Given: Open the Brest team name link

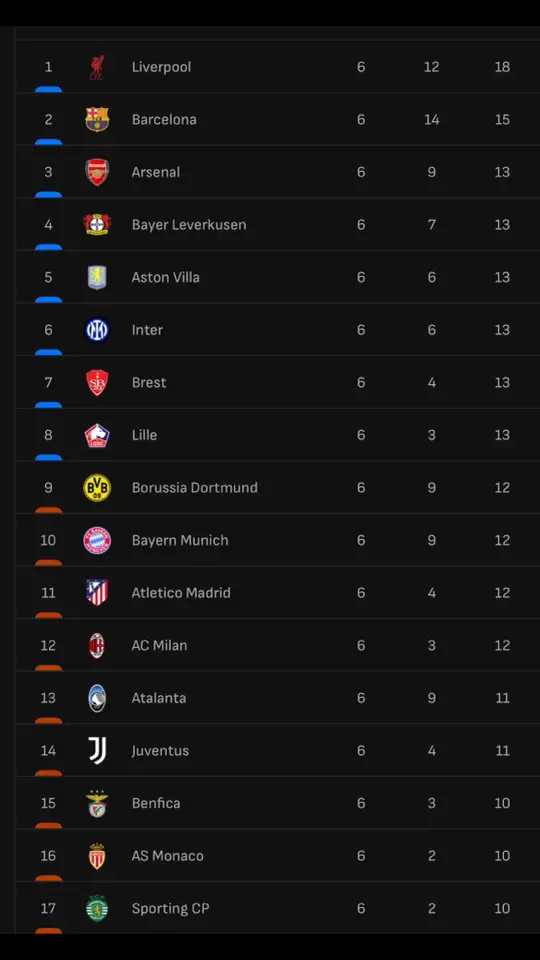Looking at the screenshot, I should 149,383.
